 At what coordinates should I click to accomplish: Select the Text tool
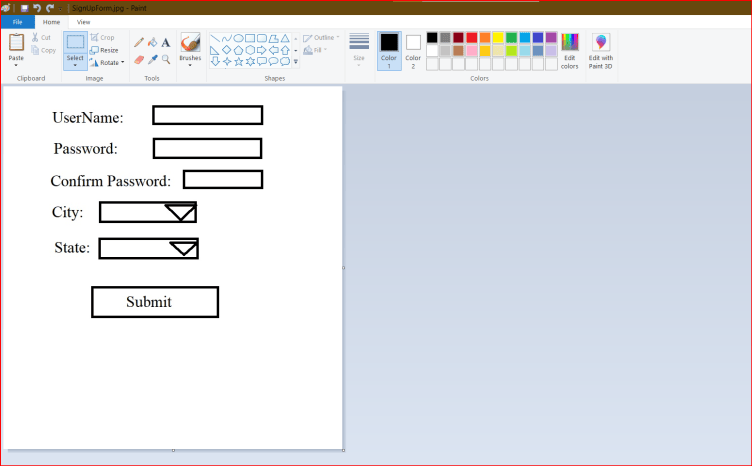[x=165, y=43]
